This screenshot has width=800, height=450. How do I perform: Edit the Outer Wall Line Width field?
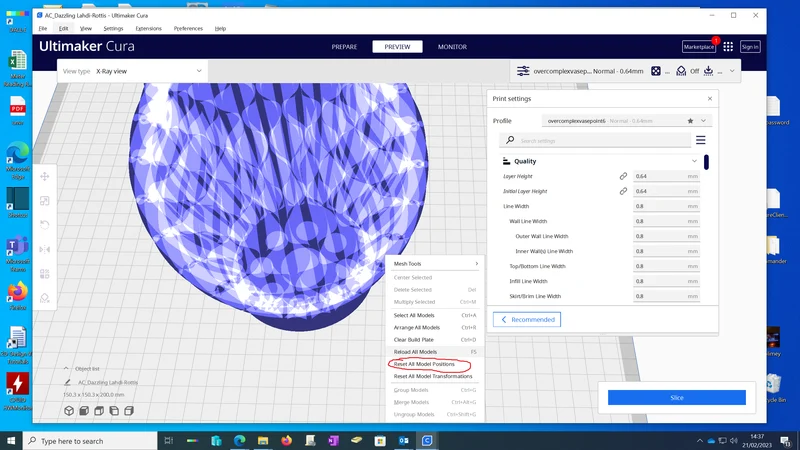pos(666,236)
